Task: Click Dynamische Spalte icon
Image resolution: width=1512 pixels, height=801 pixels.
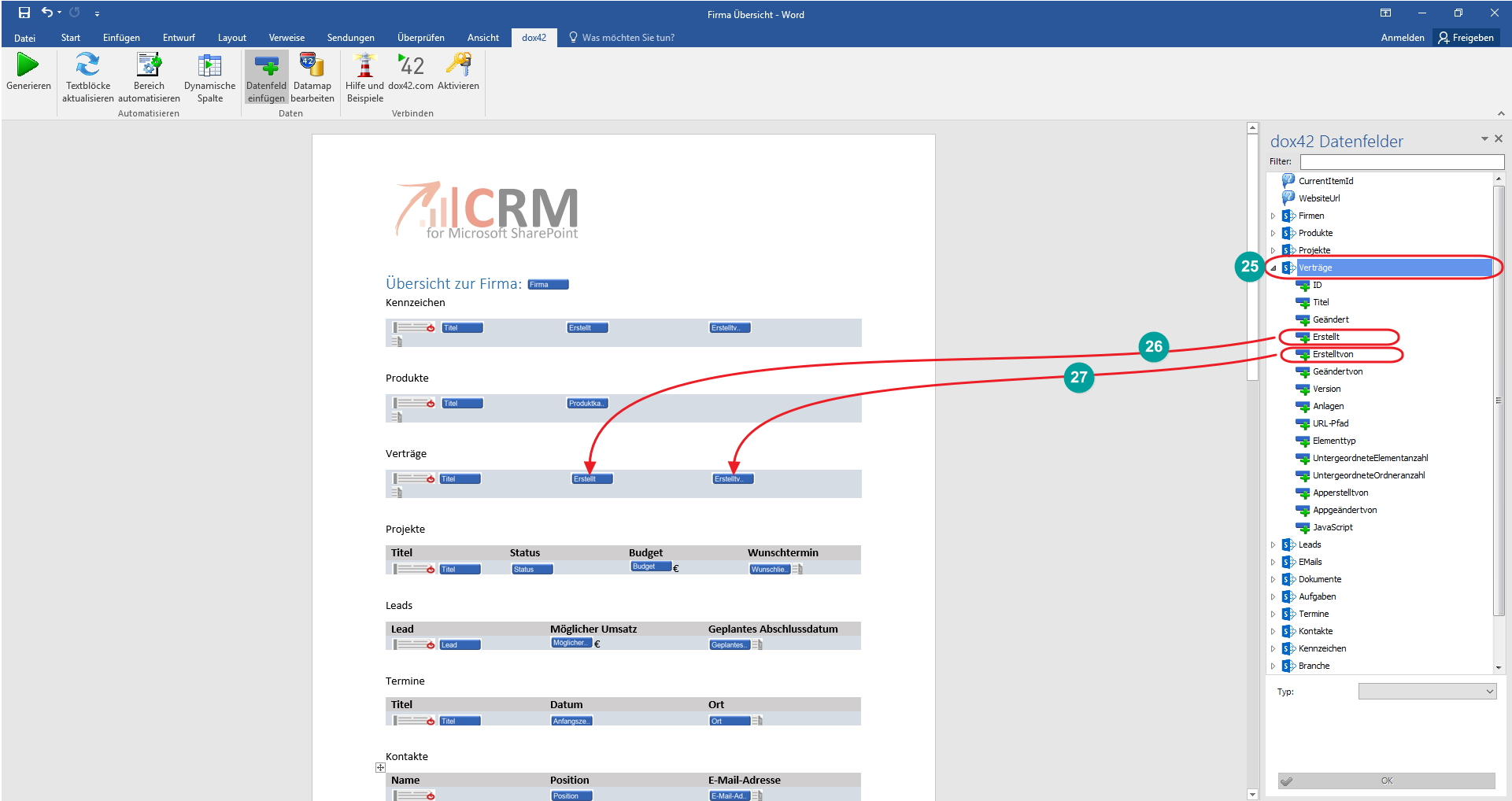Action: [209, 65]
